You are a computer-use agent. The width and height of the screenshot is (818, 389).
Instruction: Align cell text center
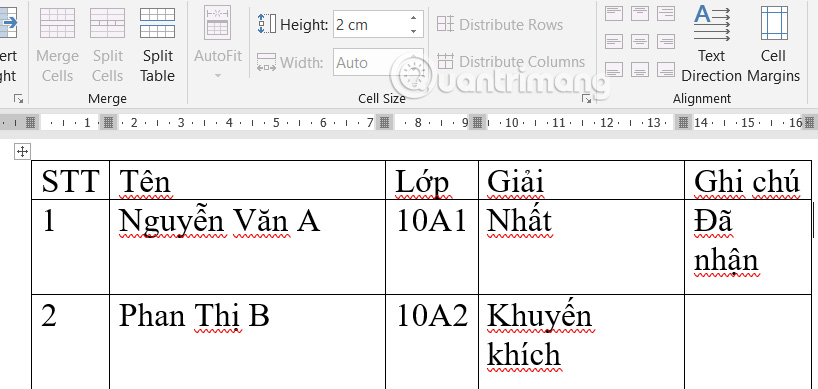(x=640, y=41)
